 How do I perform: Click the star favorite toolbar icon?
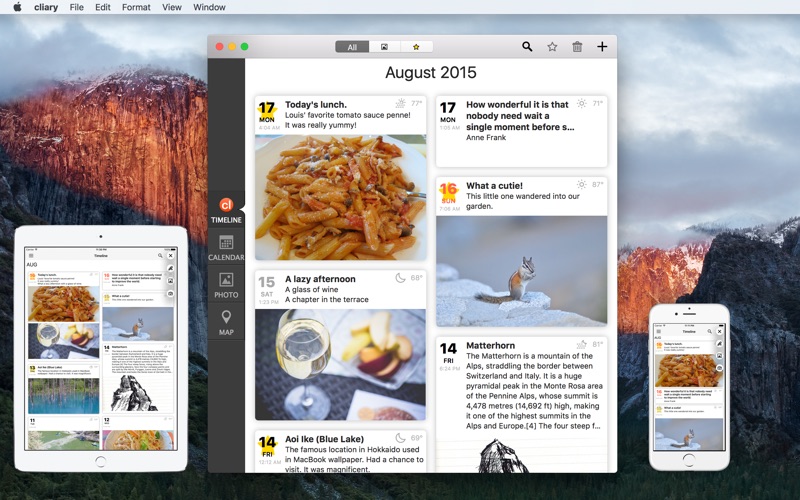pyautogui.click(x=552, y=47)
